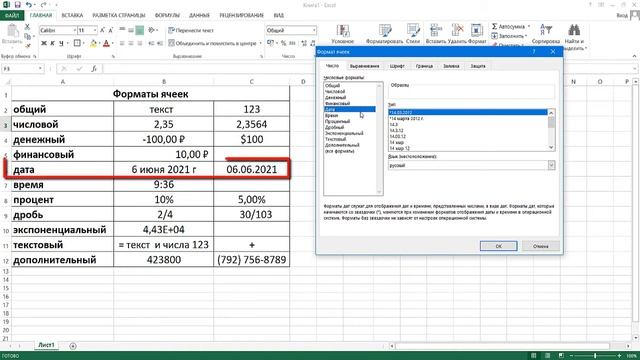Apply italic formatting (К)
This screenshot has height=360, width=640.
(52, 43)
